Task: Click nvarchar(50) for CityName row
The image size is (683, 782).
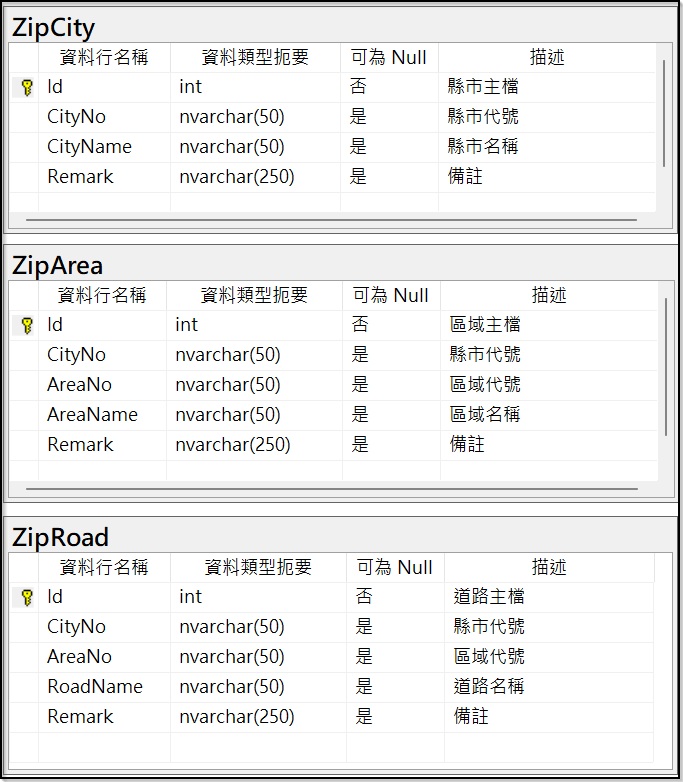Action: (x=255, y=147)
